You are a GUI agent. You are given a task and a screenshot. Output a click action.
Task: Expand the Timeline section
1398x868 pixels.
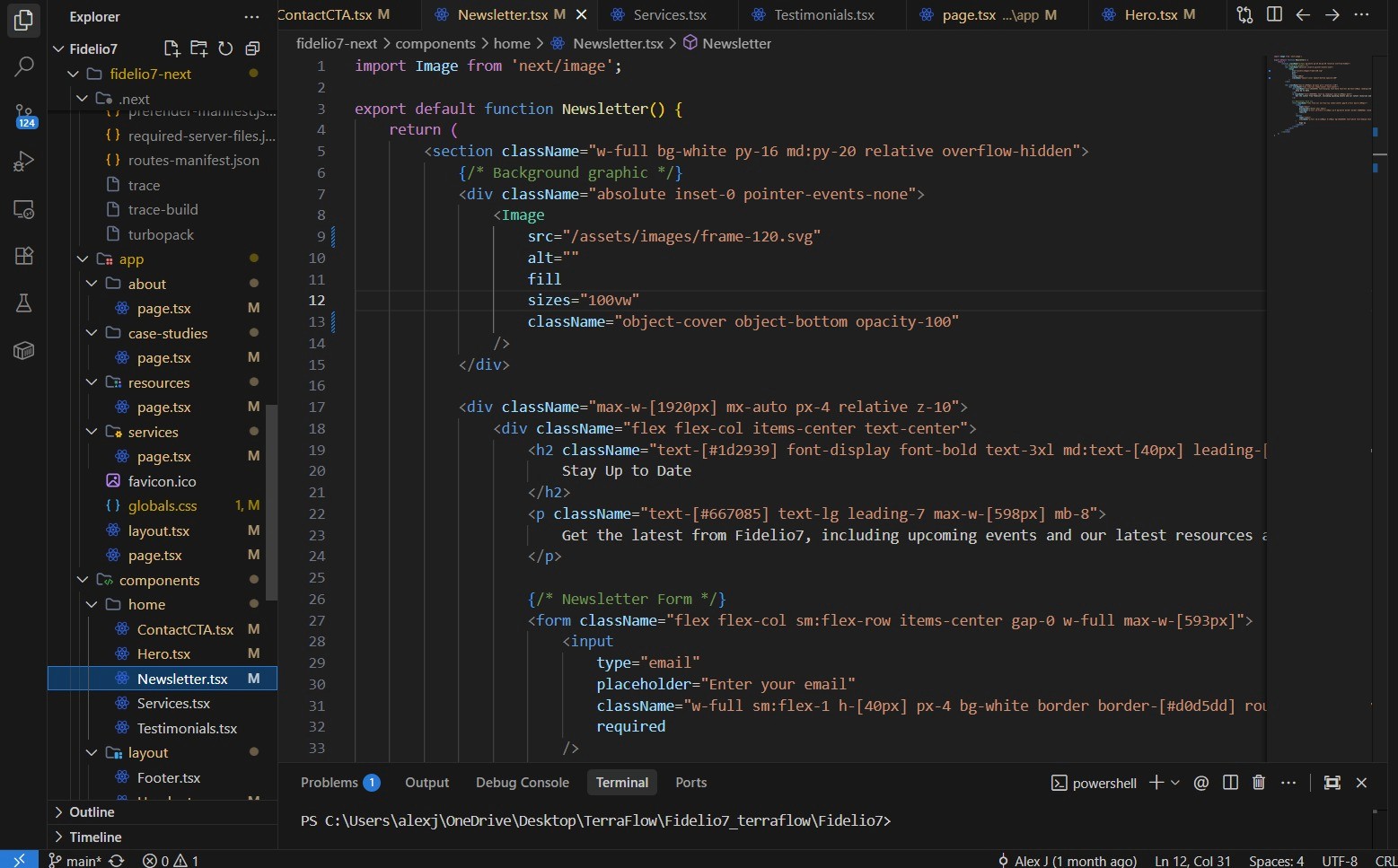tap(95, 837)
